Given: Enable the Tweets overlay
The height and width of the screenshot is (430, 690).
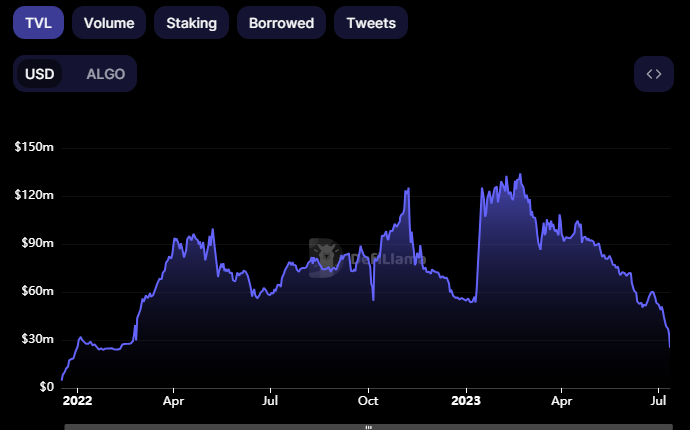Looking at the screenshot, I should (370, 22).
